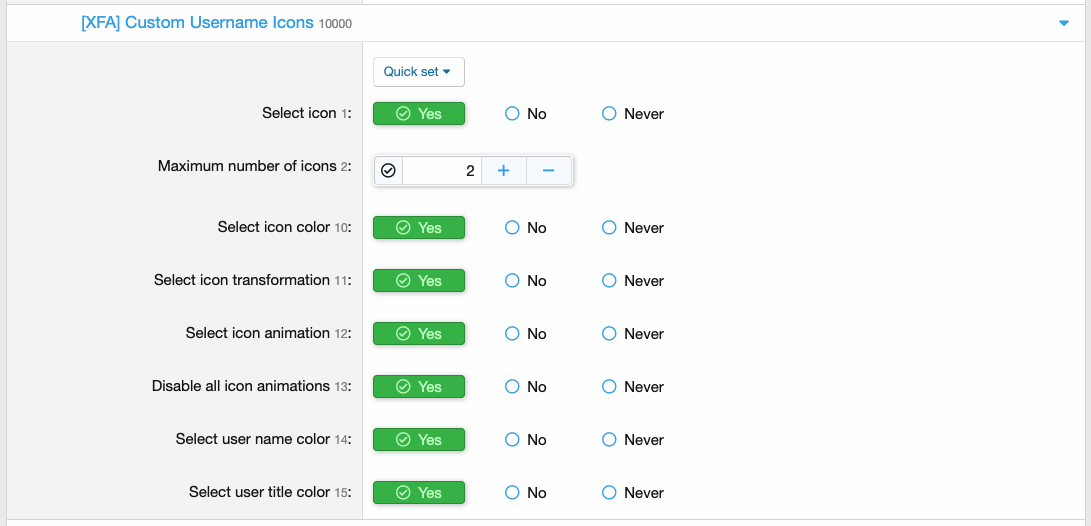Click the minus icon for maximum icons

548,170
